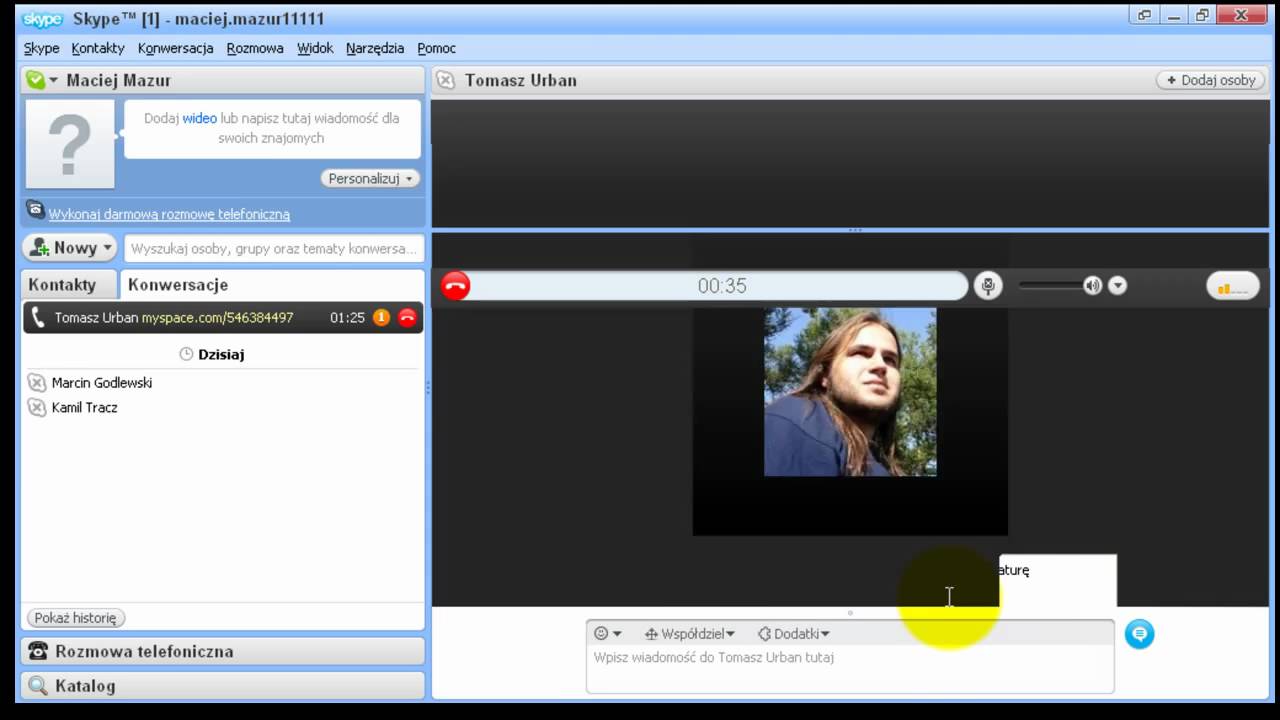Click Wykonaj darmową rozmowę telefoniczną link
This screenshot has height=720, width=1280.
pos(169,214)
